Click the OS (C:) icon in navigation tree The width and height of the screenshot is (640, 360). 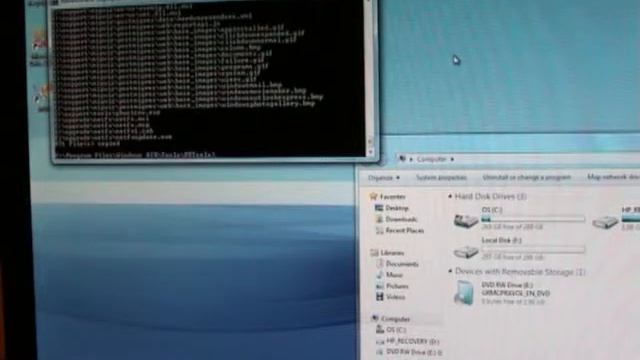coord(380,329)
